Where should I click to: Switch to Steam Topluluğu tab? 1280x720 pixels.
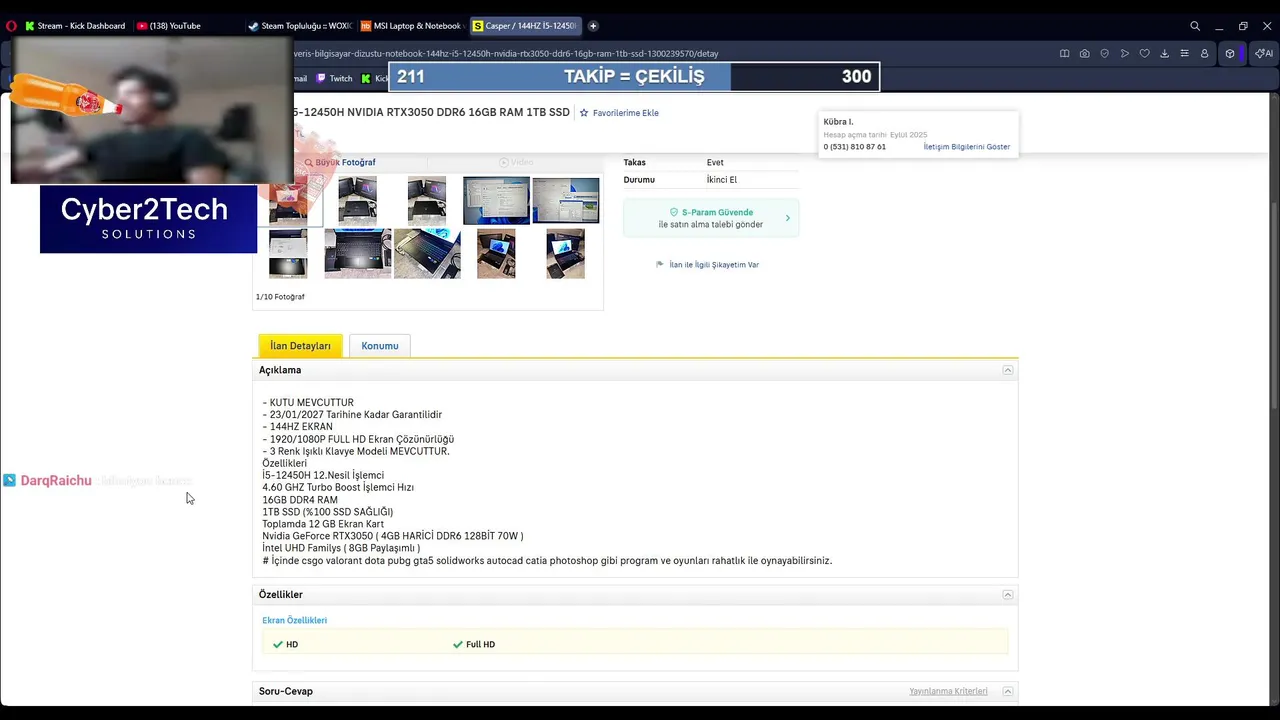[x=299, y=26]
